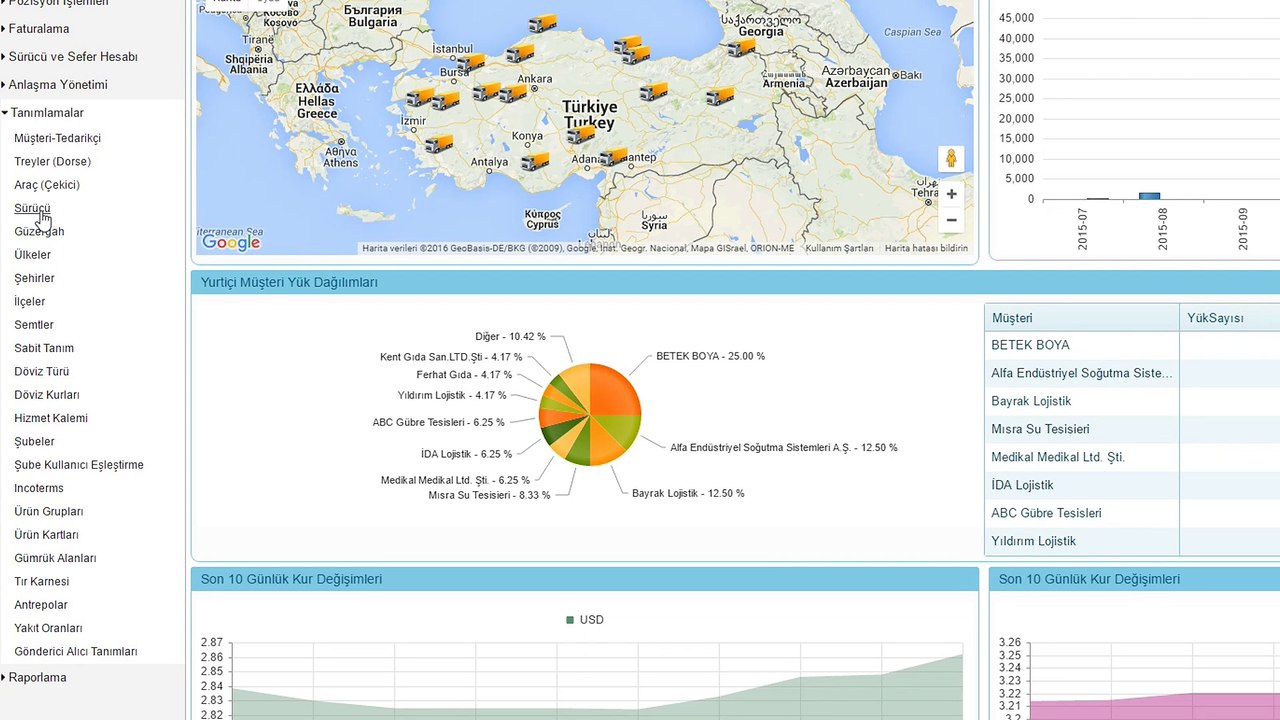The width and height of the screenshot is (1280, 720).
Task: Open Şubeler in the sidebar
Action: [x=34, y=441]
